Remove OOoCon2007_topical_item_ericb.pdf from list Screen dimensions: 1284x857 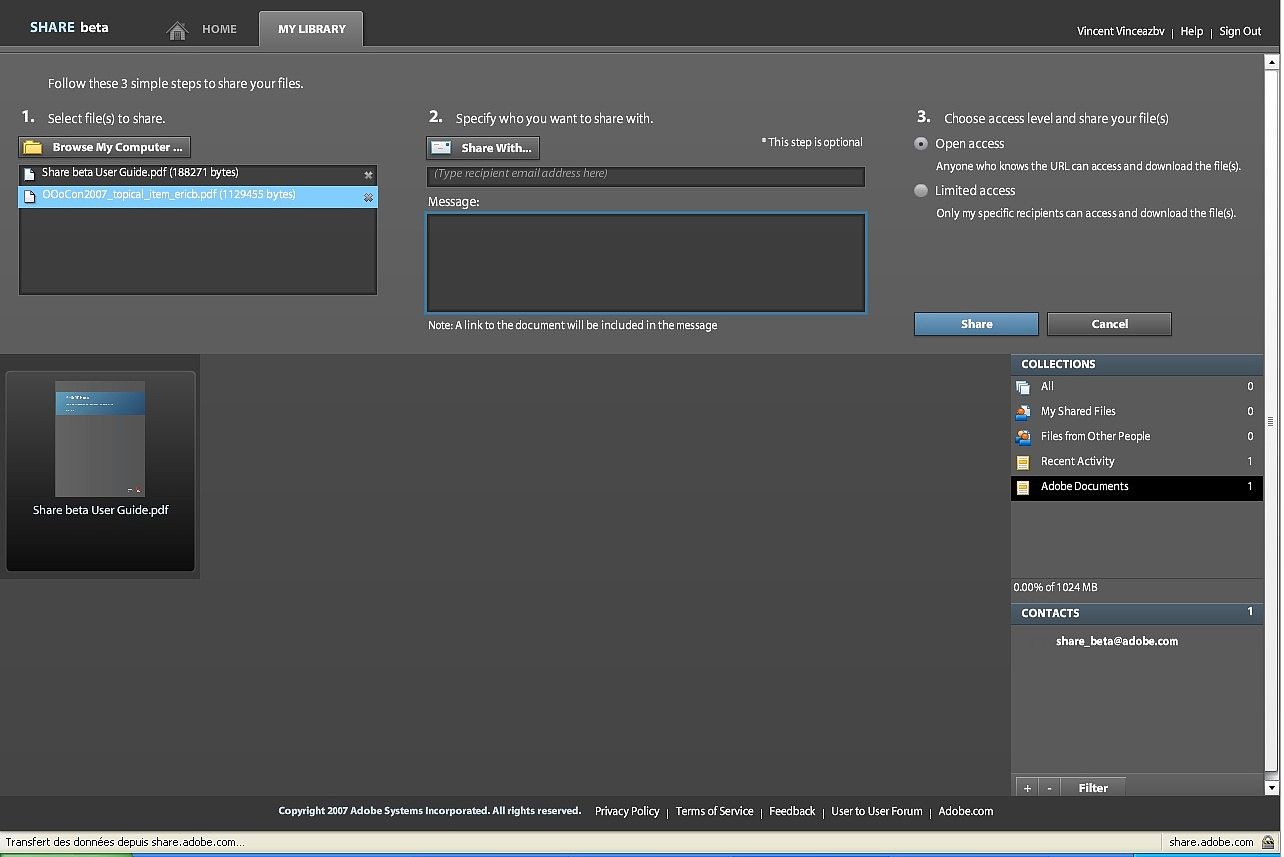coord(368,197)
